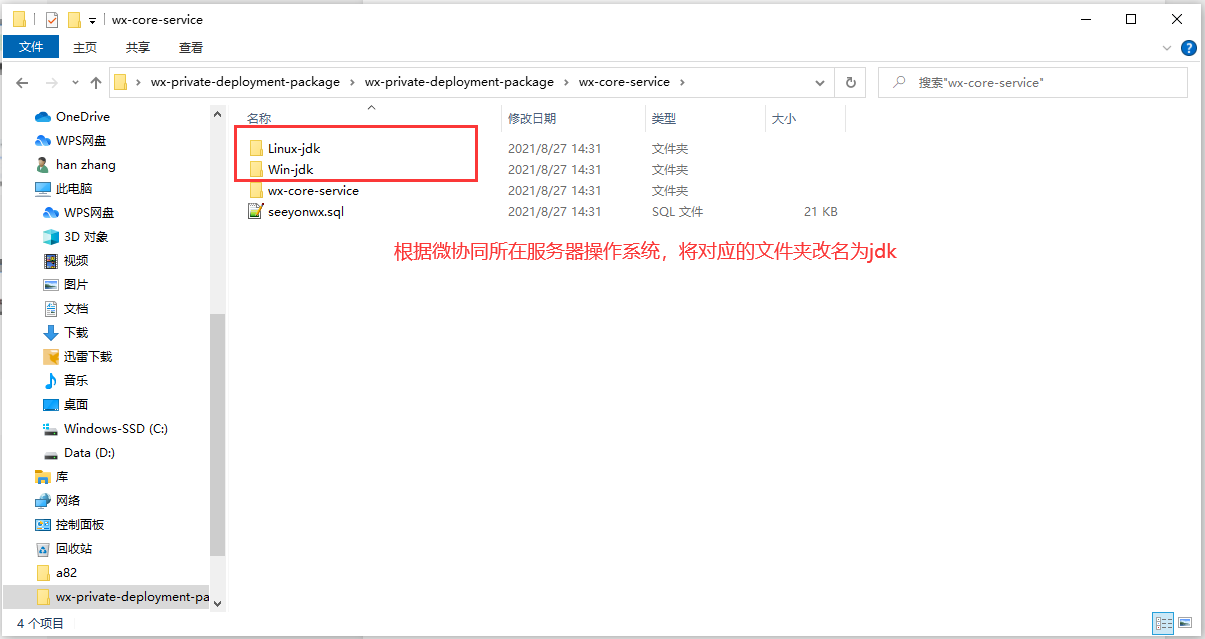Open 迅雷下载 folder in navigation pane

point(88,356)
